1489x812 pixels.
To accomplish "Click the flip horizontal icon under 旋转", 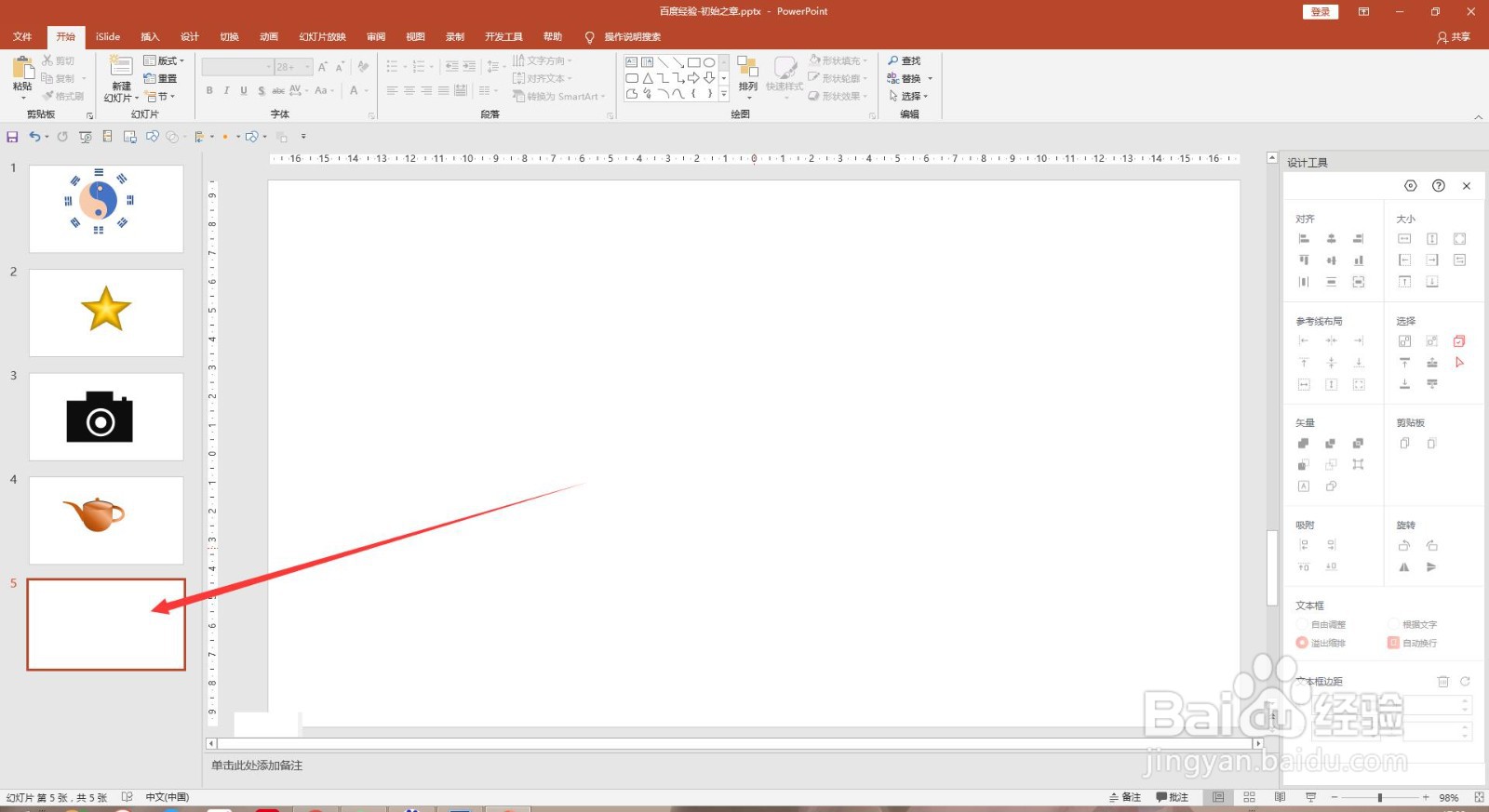I will click(1404, 567).
